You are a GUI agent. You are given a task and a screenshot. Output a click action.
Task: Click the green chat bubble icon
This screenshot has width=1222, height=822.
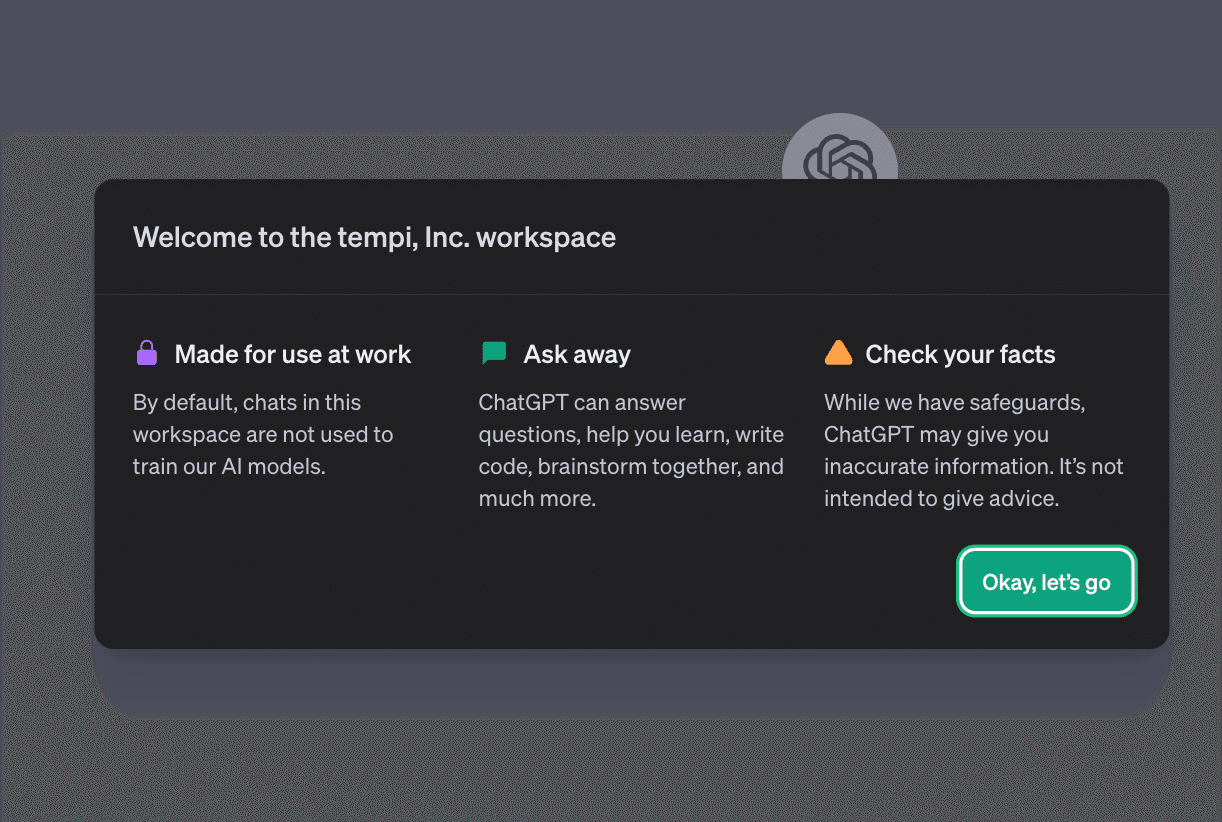[x=494, y=353]
